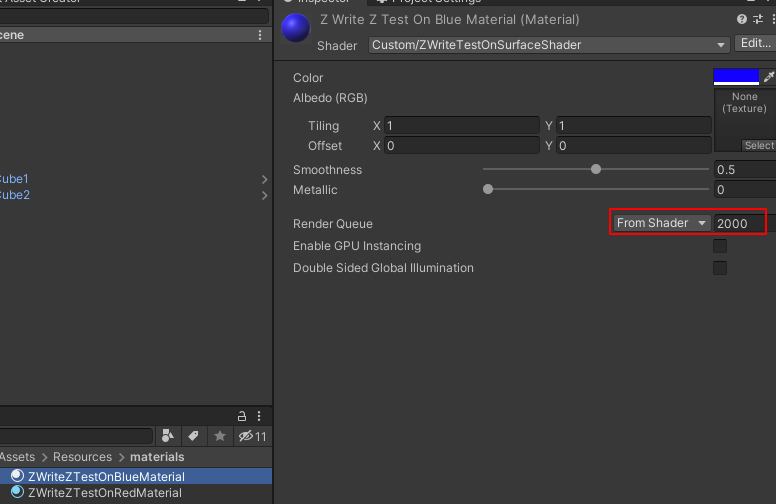Click the Offset X input field
The width and height of the screenshot is (776, 504).
tap(461, 146)
